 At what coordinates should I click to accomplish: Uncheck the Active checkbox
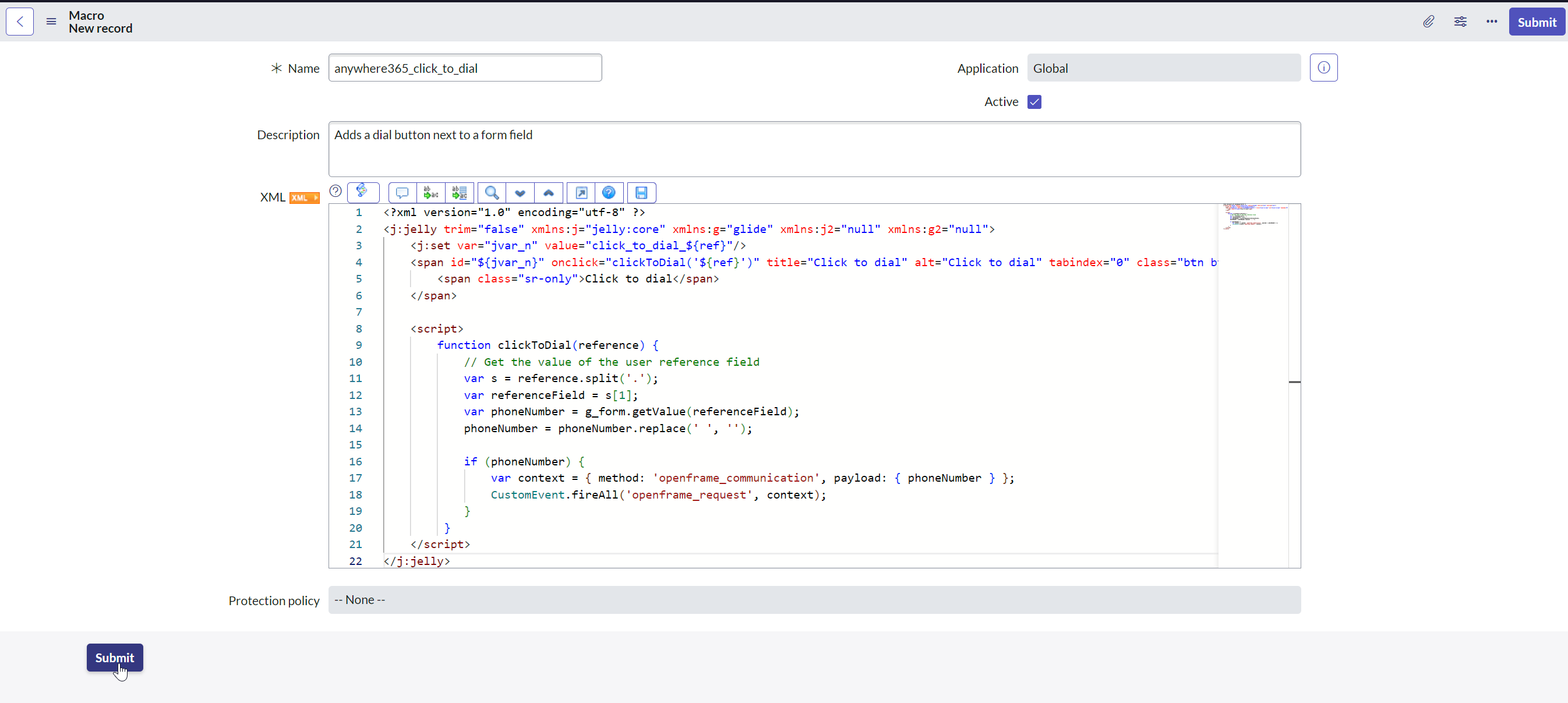coord(1034,102)
